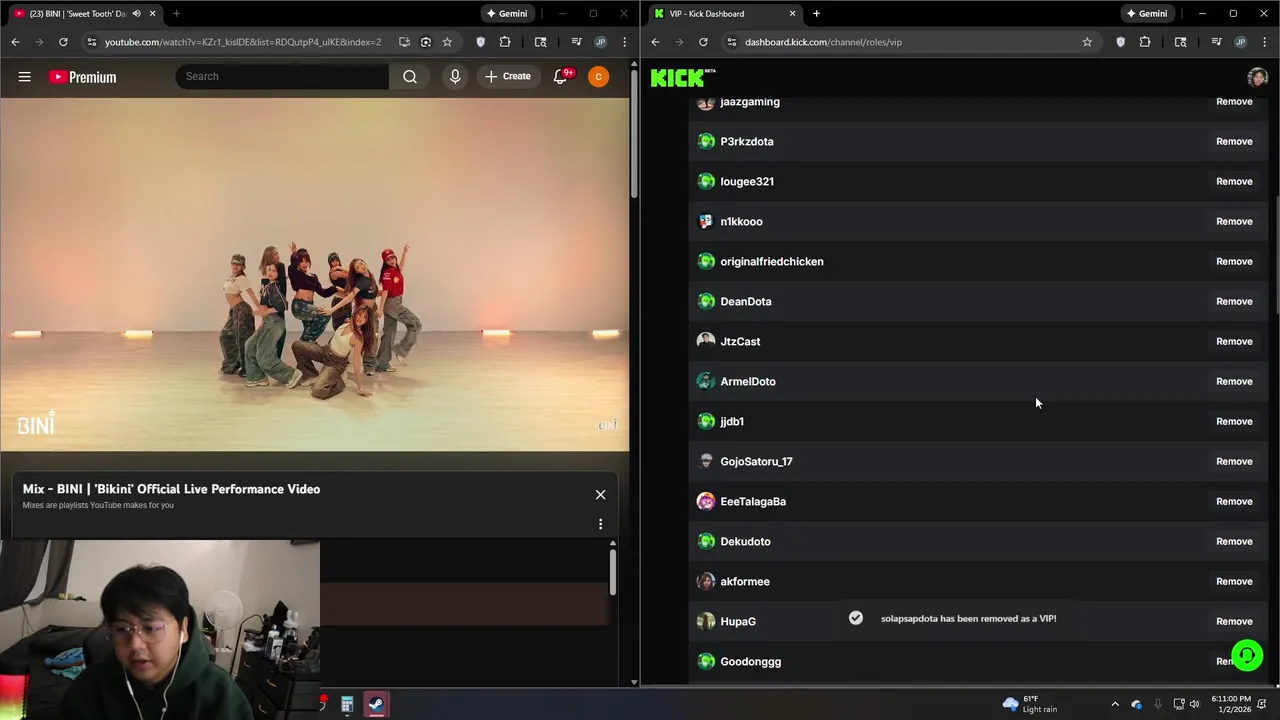Remove Dekudoto from VIP
Image resolution: width=1280 pixels, height=720 pixels.
pos(1234,541)
